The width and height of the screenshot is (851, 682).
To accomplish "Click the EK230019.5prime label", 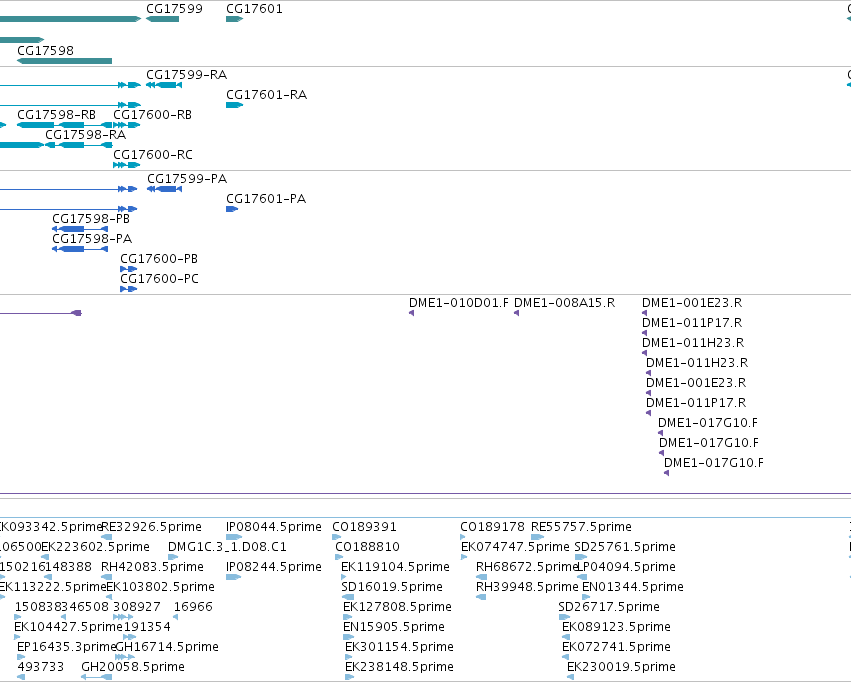I will click(x=621, y=667).
